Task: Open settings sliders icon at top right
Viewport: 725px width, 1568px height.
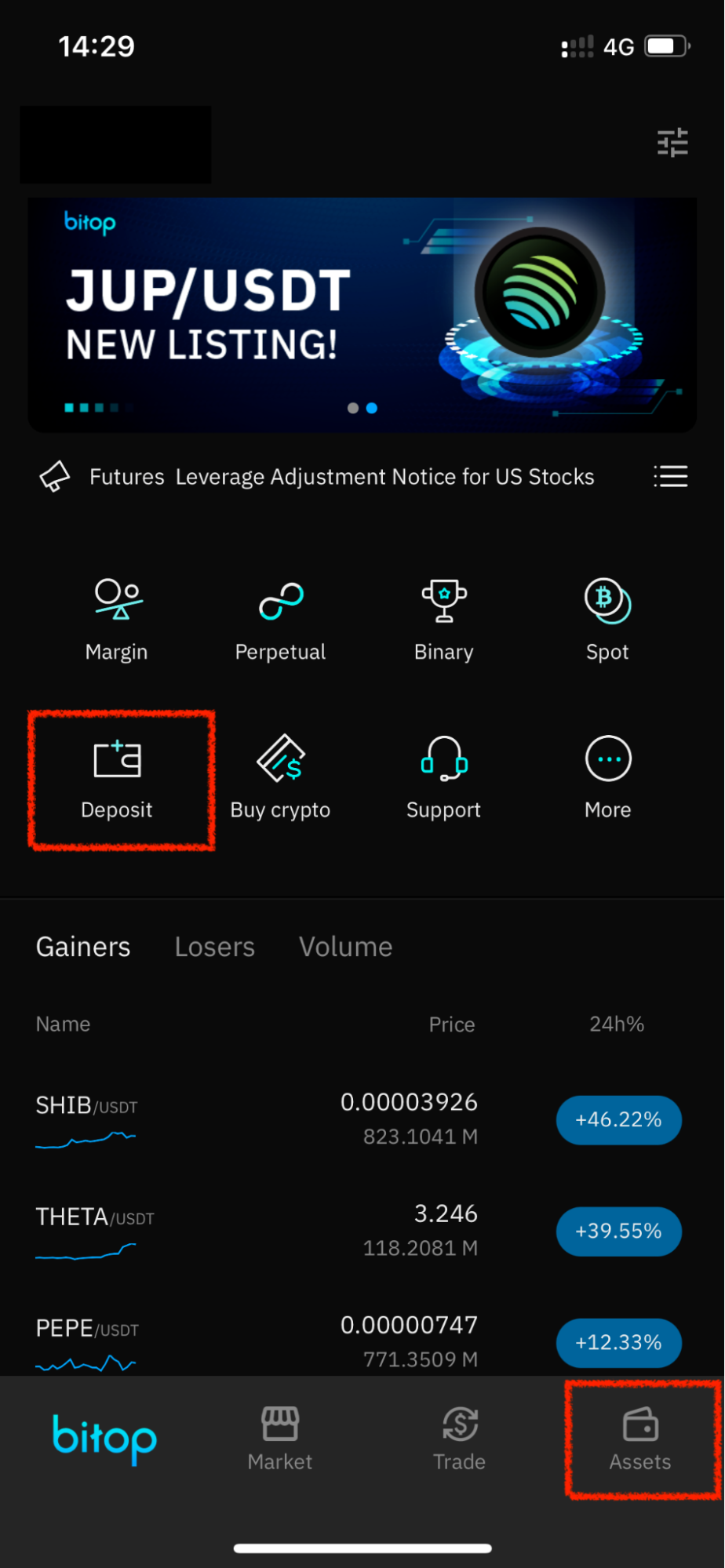Action: (x=672, y=143)
